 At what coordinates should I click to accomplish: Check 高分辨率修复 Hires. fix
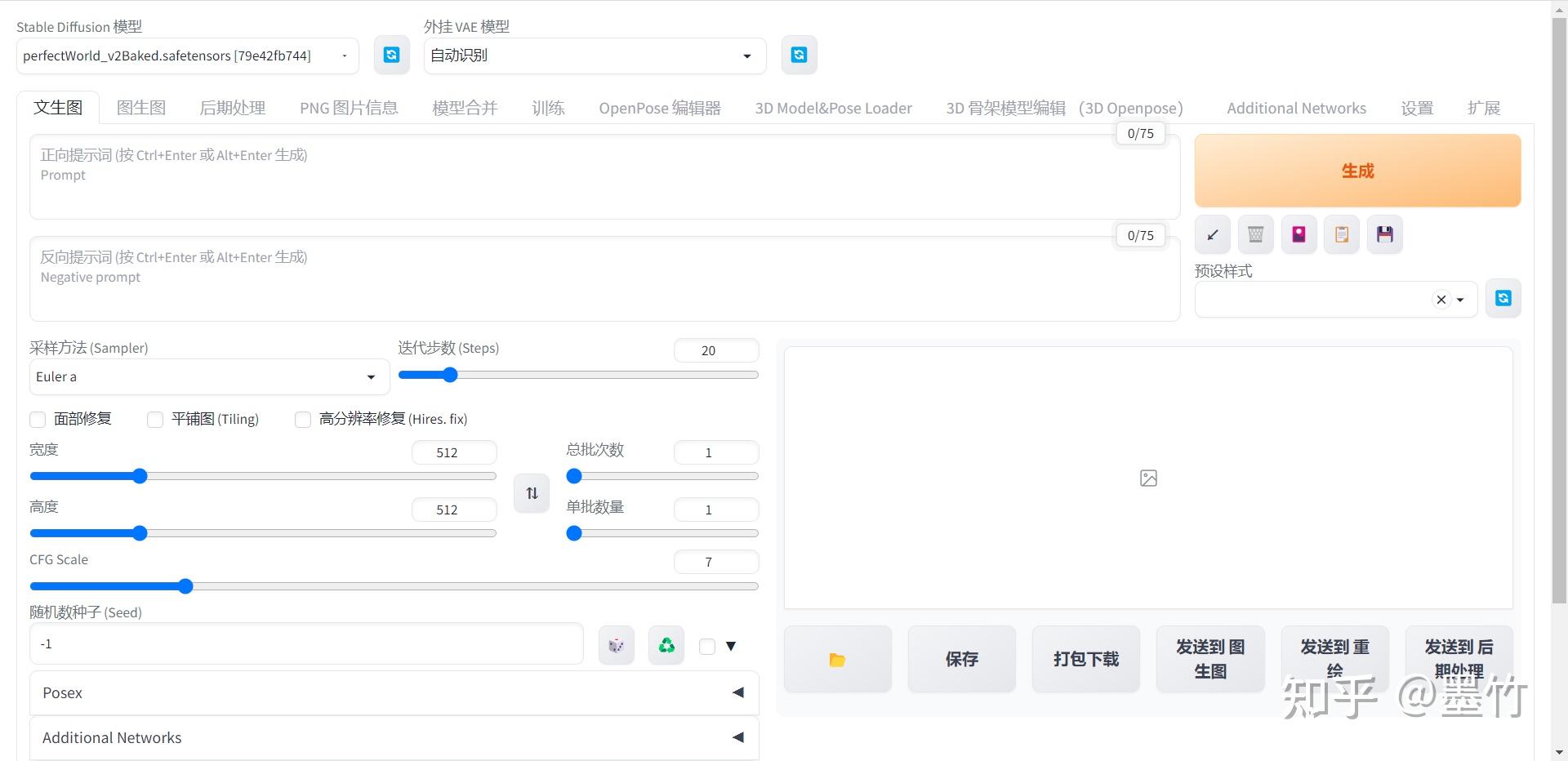point(302,419)
